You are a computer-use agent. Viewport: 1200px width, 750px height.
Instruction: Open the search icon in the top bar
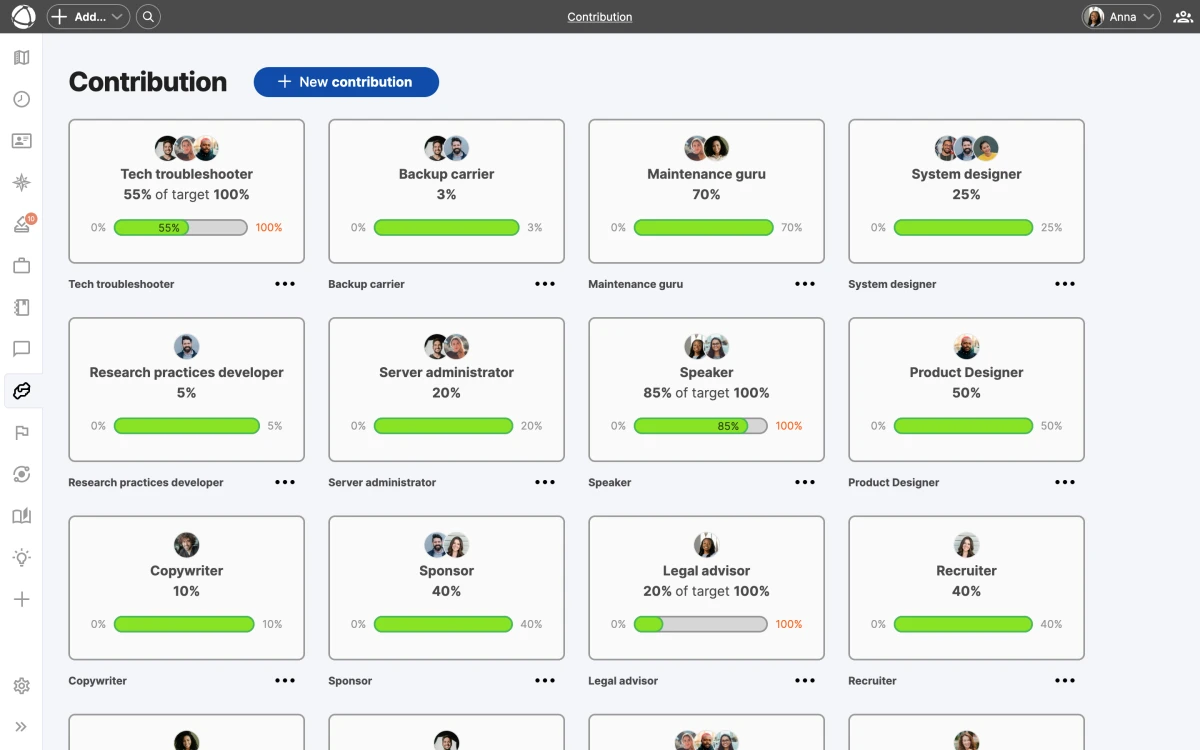pos(148,16)
